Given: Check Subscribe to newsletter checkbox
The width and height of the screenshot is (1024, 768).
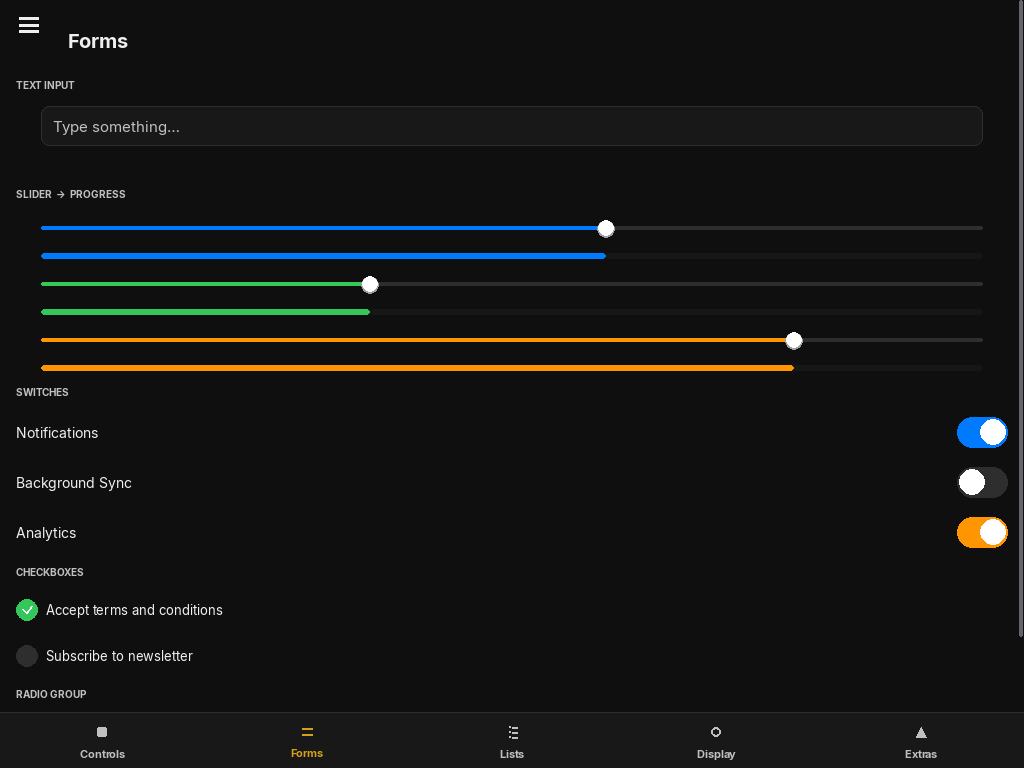Looking at the screenshot, I should [x=27, y=656].
